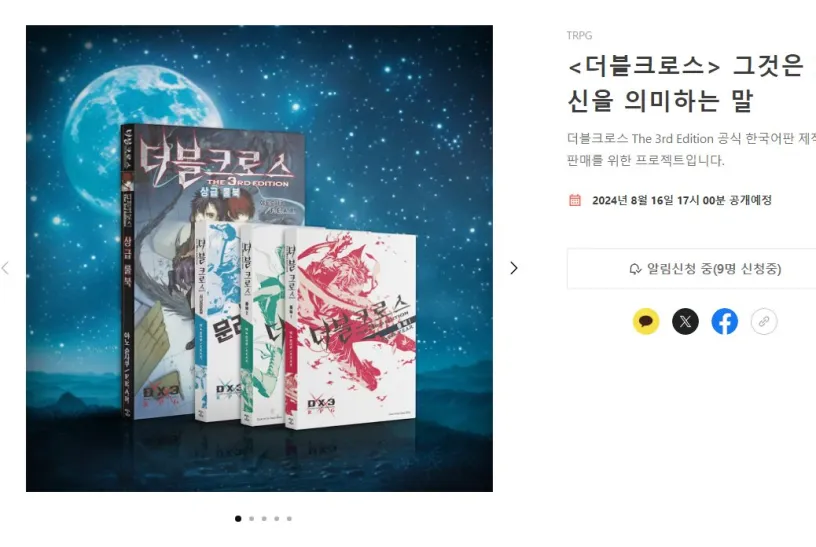Screen dimensions: 816x547
Task: Click the red 더블크로스 rulebook cover
Action: [x=350, y=328]
